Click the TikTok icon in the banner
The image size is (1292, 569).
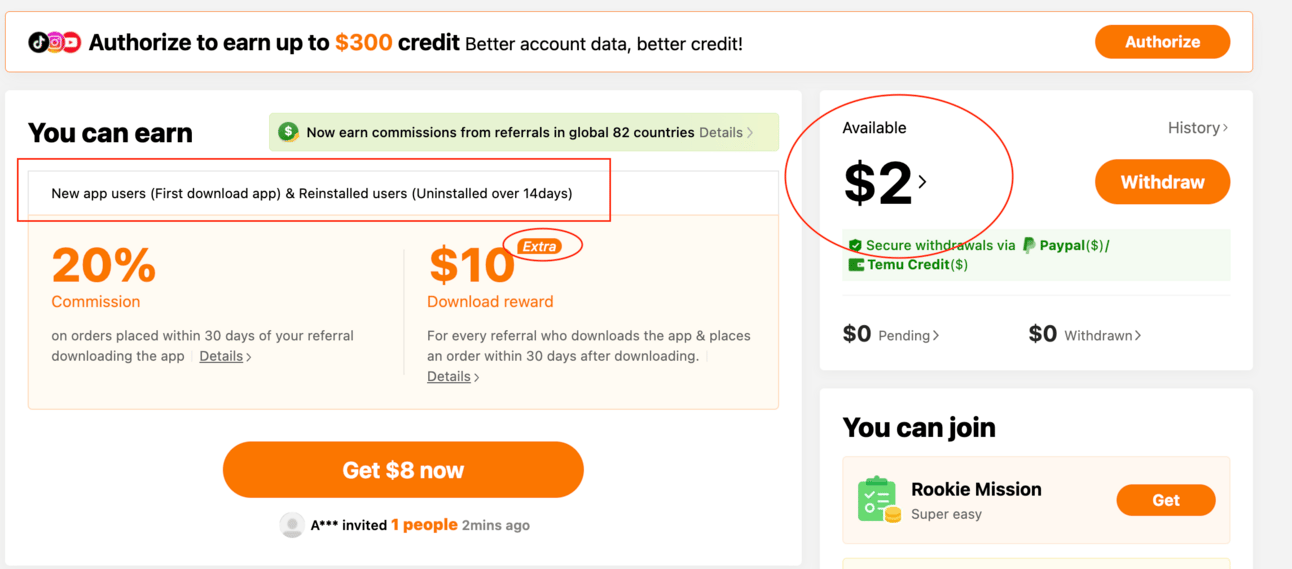pos(38,42)
